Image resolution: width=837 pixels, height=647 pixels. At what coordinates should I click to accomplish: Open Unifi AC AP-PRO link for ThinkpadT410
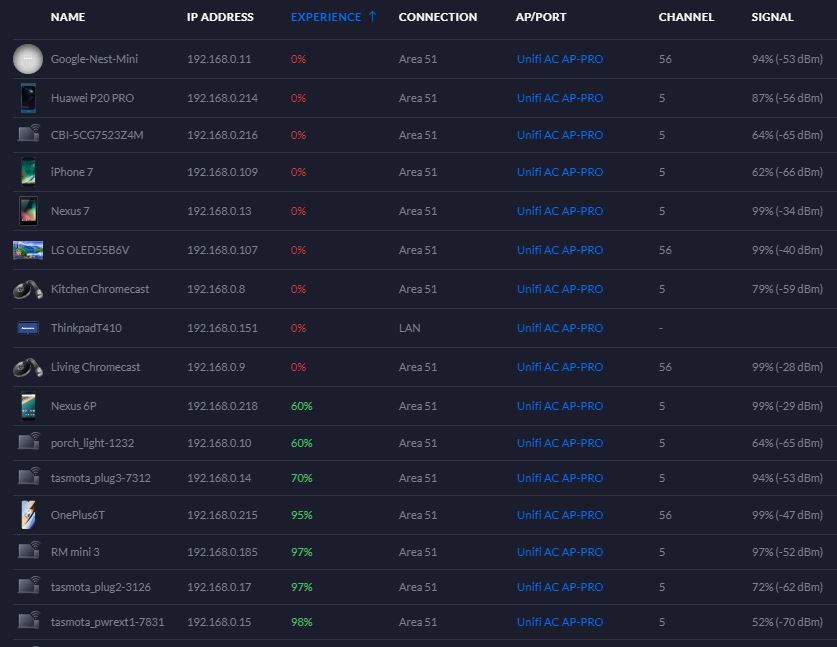(559, 328)
